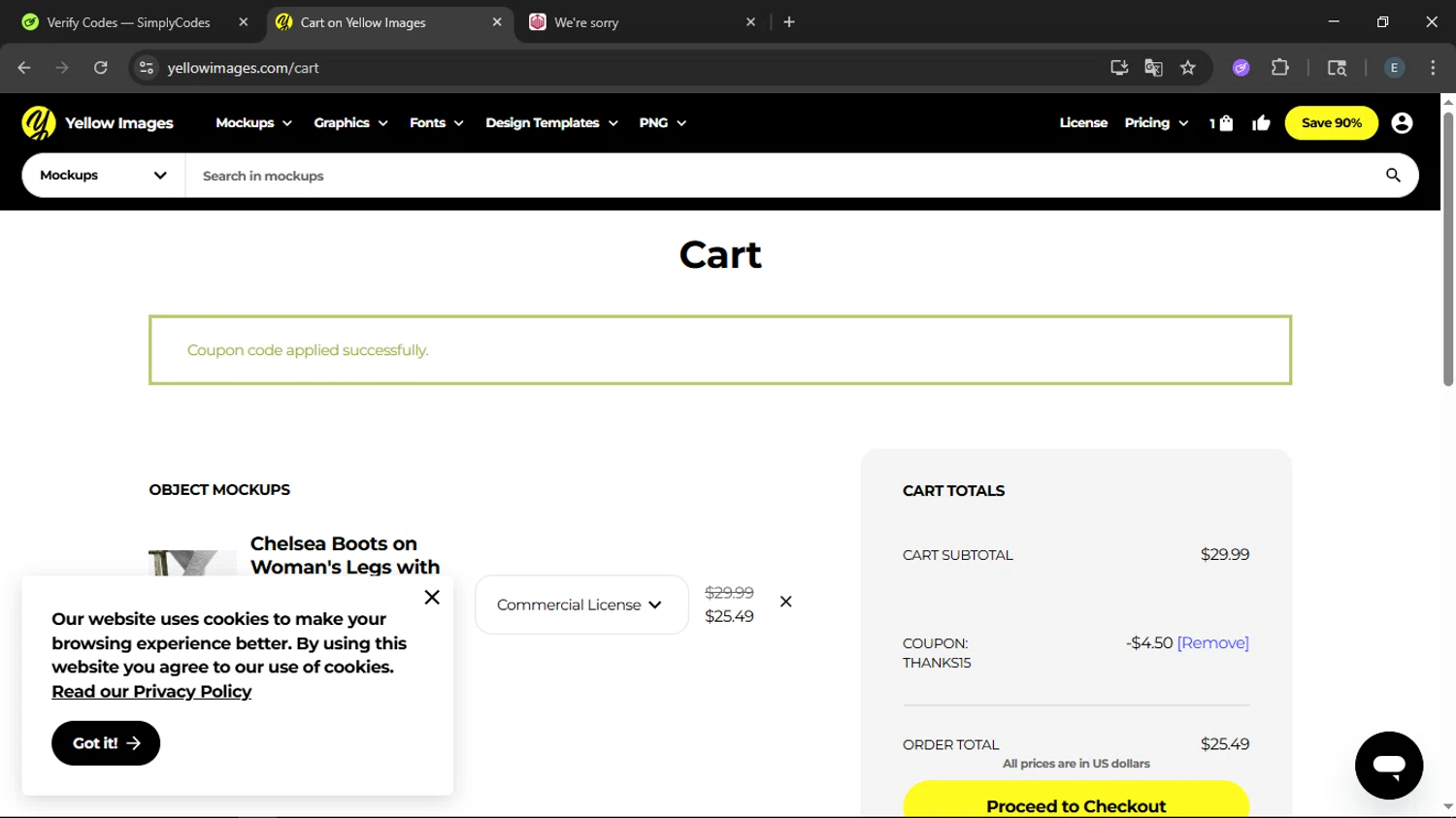Open new browser tab
1456x818 pixels.
tap(789, 22)
